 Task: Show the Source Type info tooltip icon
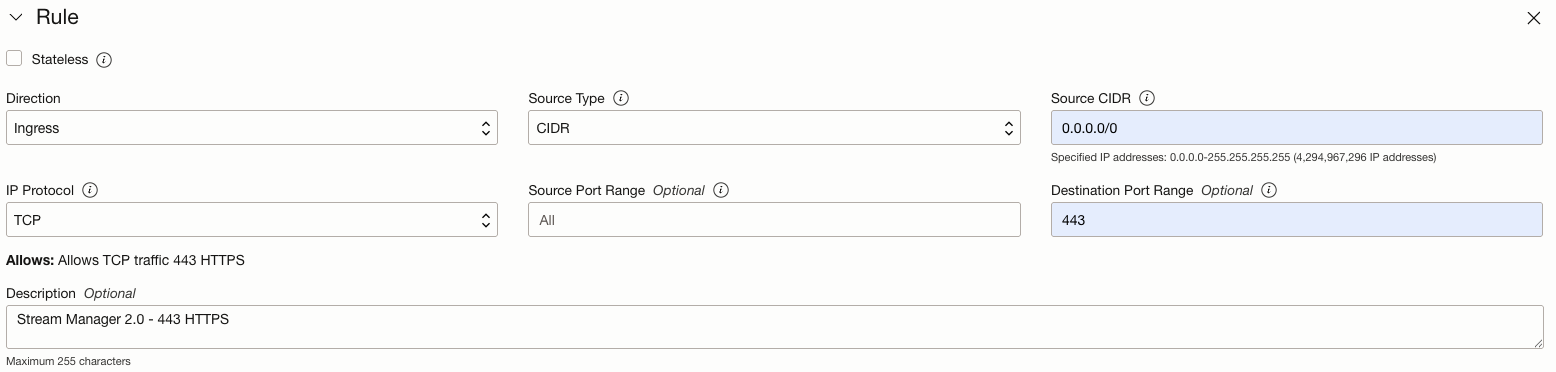pos(621,98)
